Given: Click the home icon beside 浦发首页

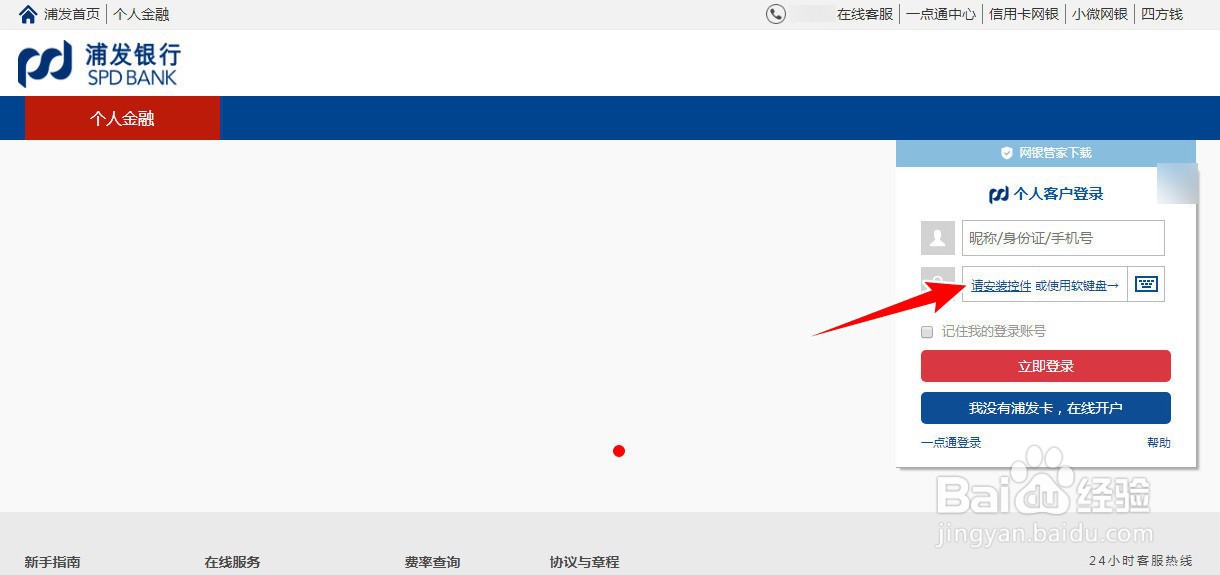Looking at the screenshot, I should pyautogui.click(x=28, y=14).
